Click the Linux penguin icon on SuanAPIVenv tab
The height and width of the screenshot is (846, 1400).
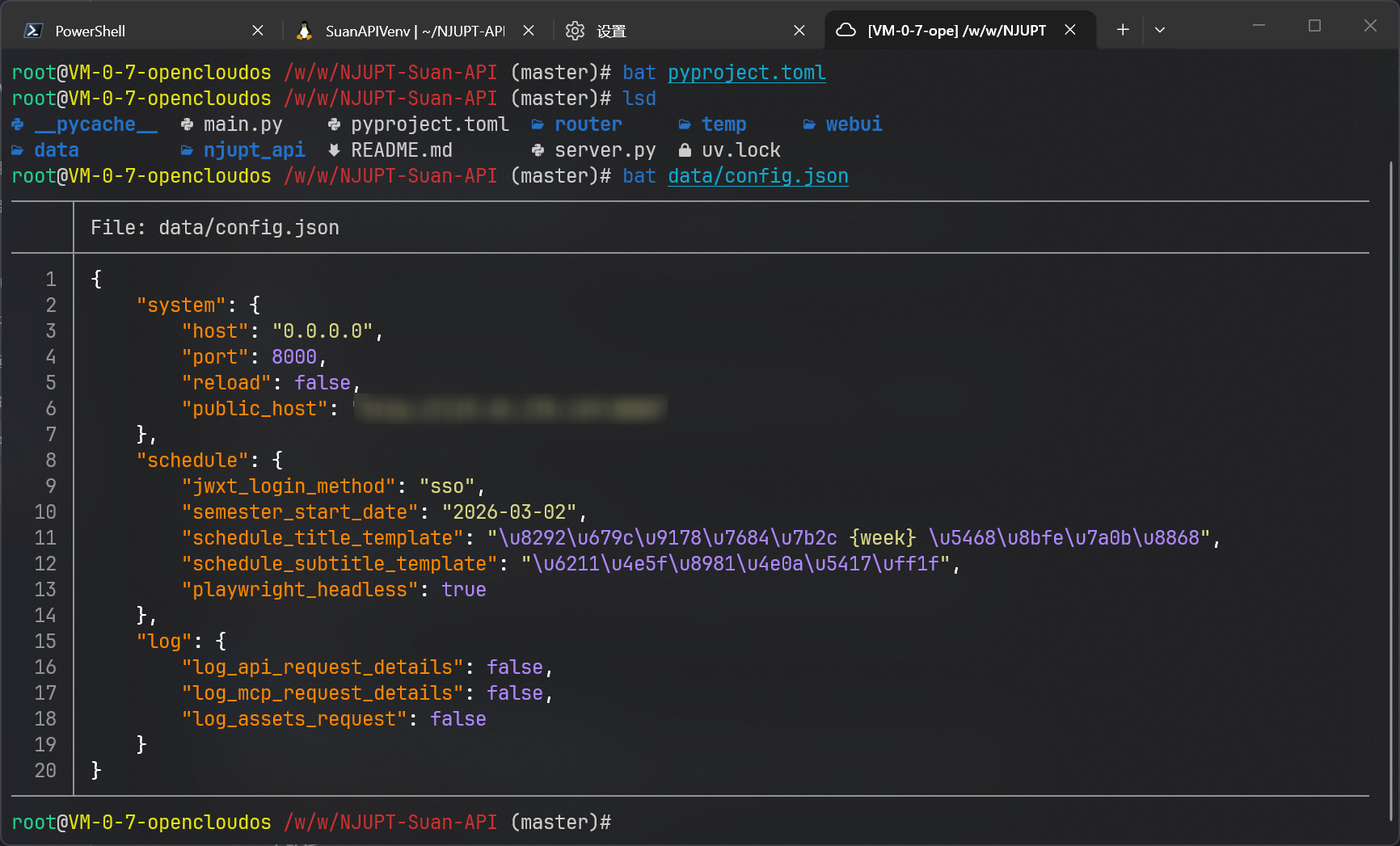pos(305,31)
